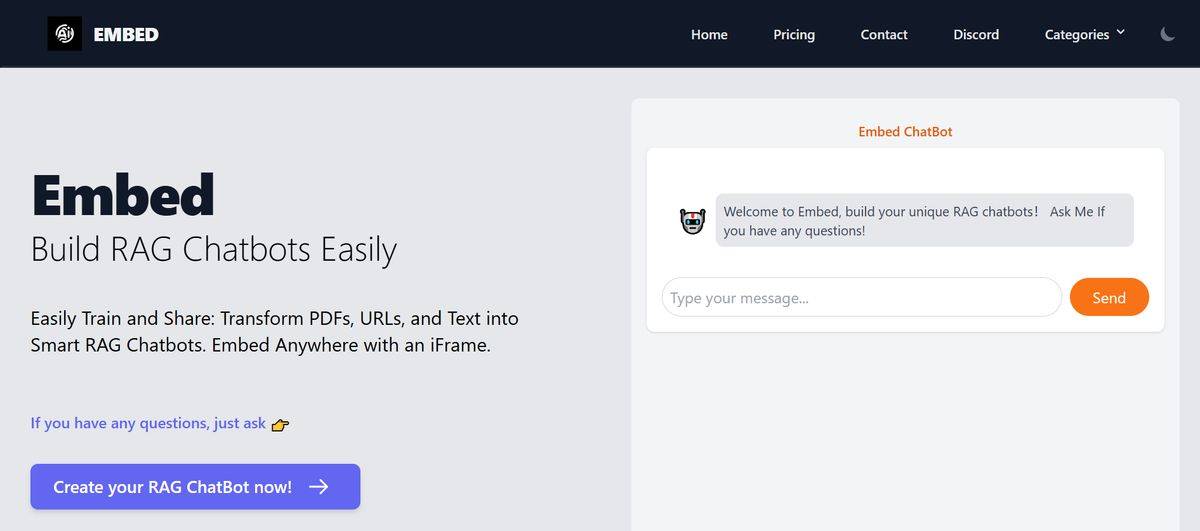Click the large 'Embed' main heading
The image size is (1200, 531).
123,195
